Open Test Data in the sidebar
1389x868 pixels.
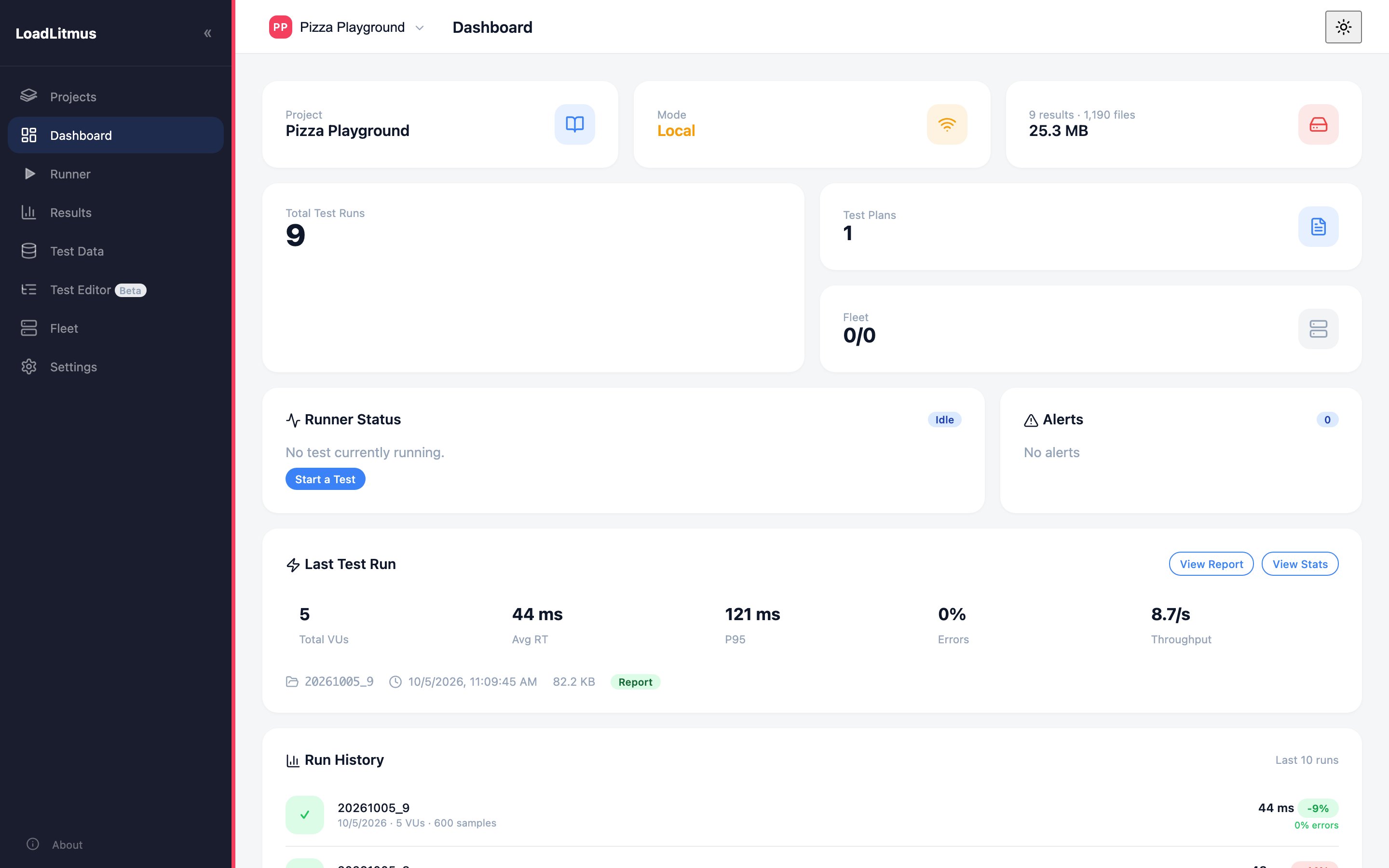tap(115, 251)
